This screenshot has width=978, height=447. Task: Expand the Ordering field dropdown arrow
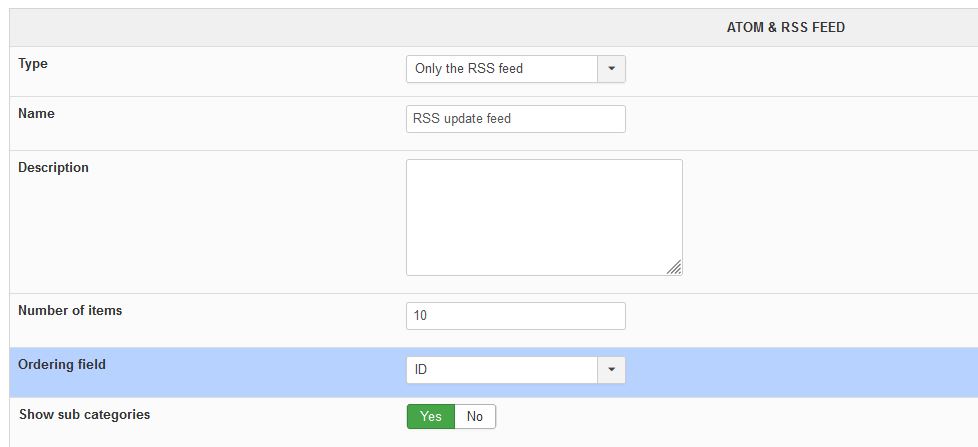[x=611, y=370]
